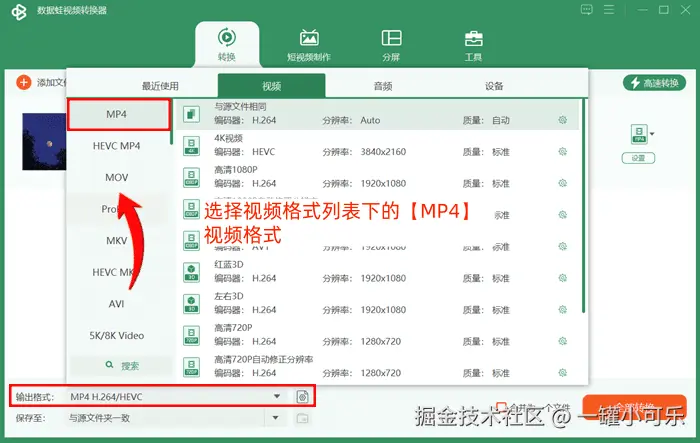Viewport: 700px width, 443px height.
Task: Open settings gear for 高清720P preset
Action: pos(562,341)
